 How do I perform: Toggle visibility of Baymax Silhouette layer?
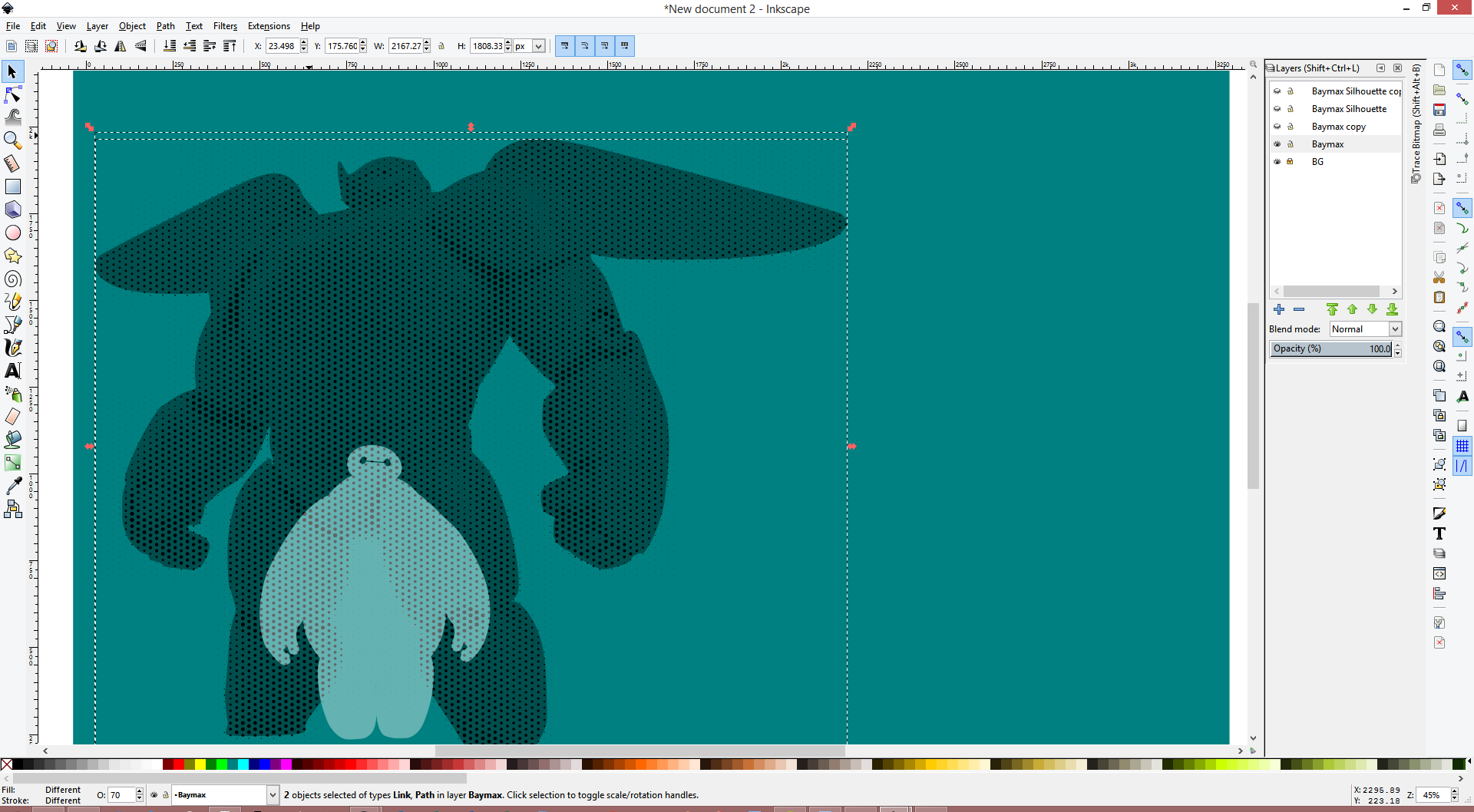(x=1277, y=109)
